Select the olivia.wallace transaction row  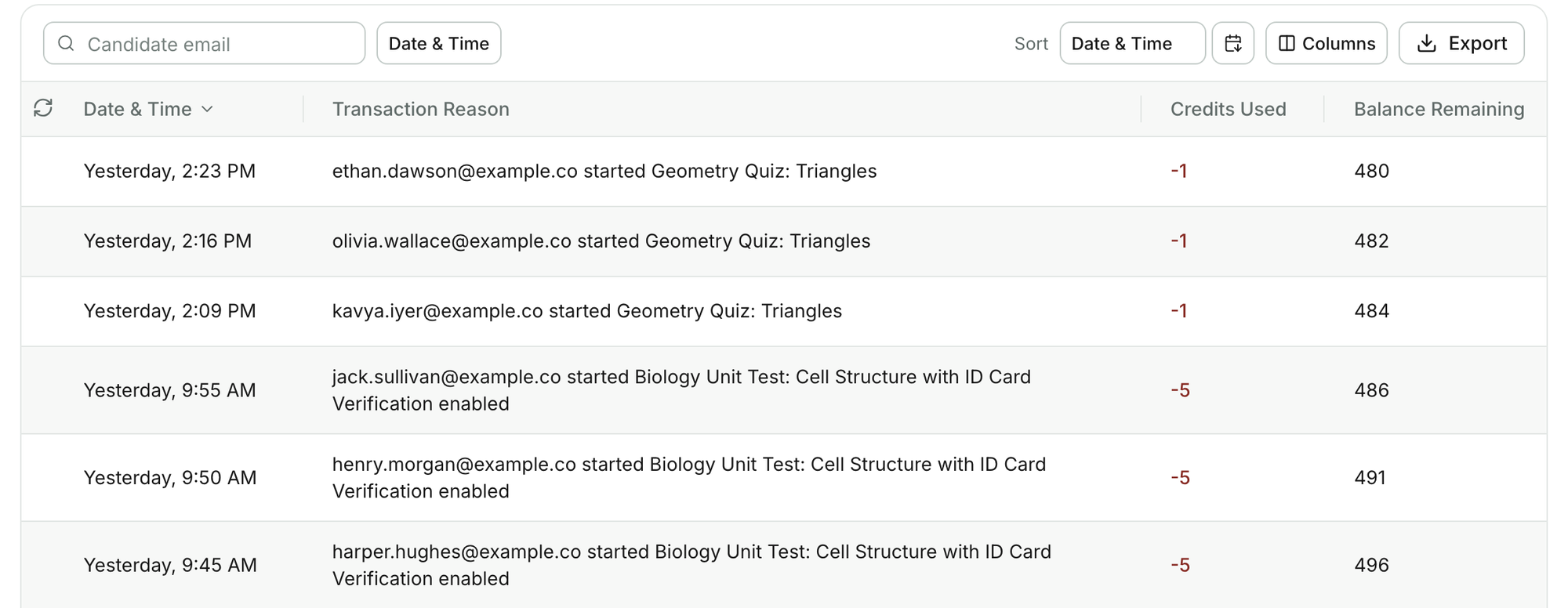(784, 241)
